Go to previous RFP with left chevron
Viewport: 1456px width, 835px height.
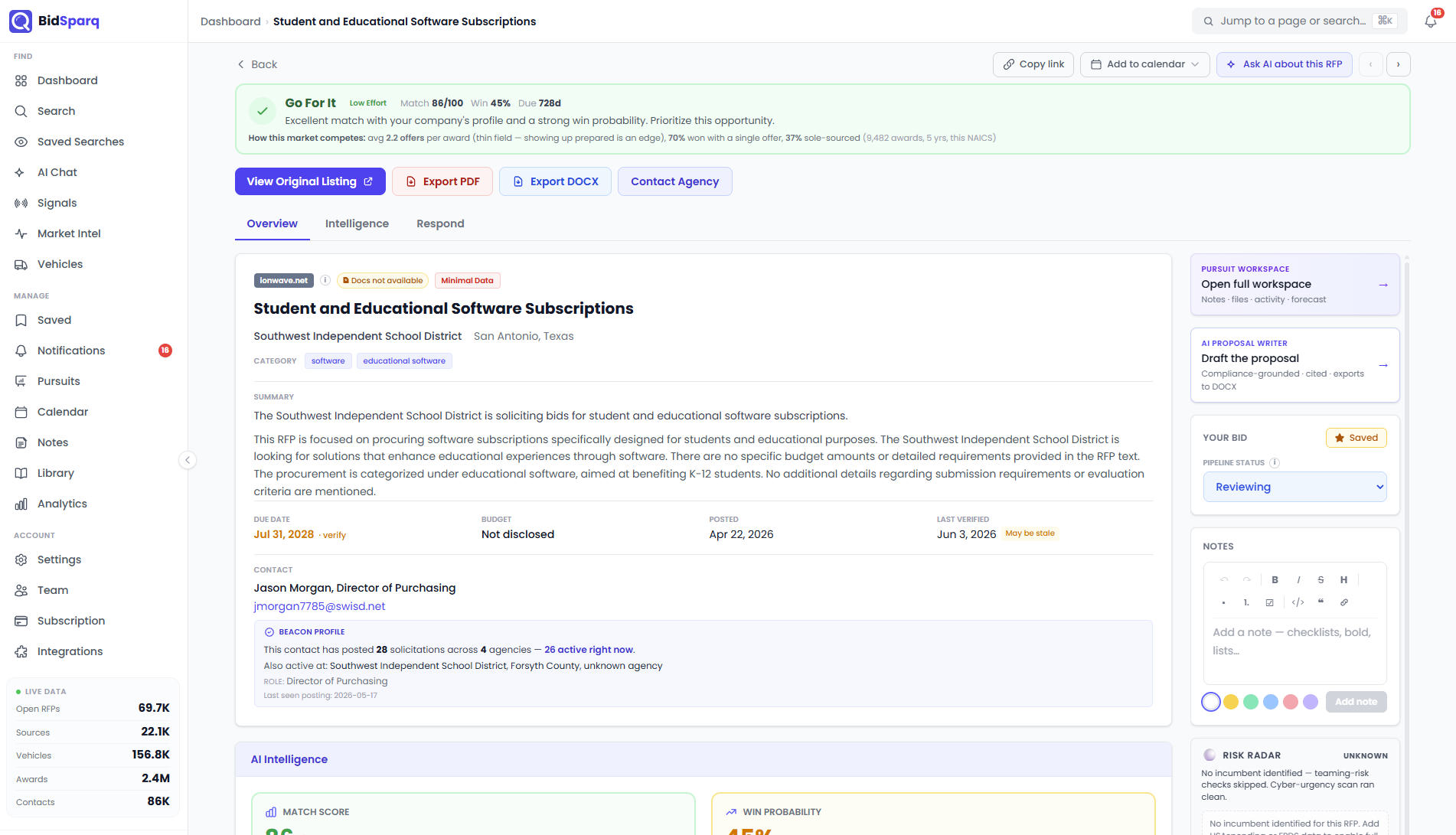1370,64
